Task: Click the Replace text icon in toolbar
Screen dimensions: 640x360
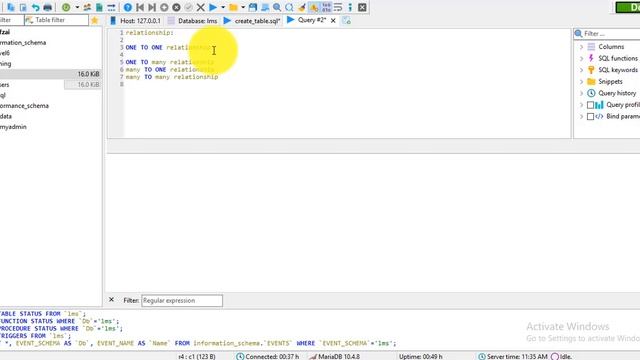Action: pos(289,7)
